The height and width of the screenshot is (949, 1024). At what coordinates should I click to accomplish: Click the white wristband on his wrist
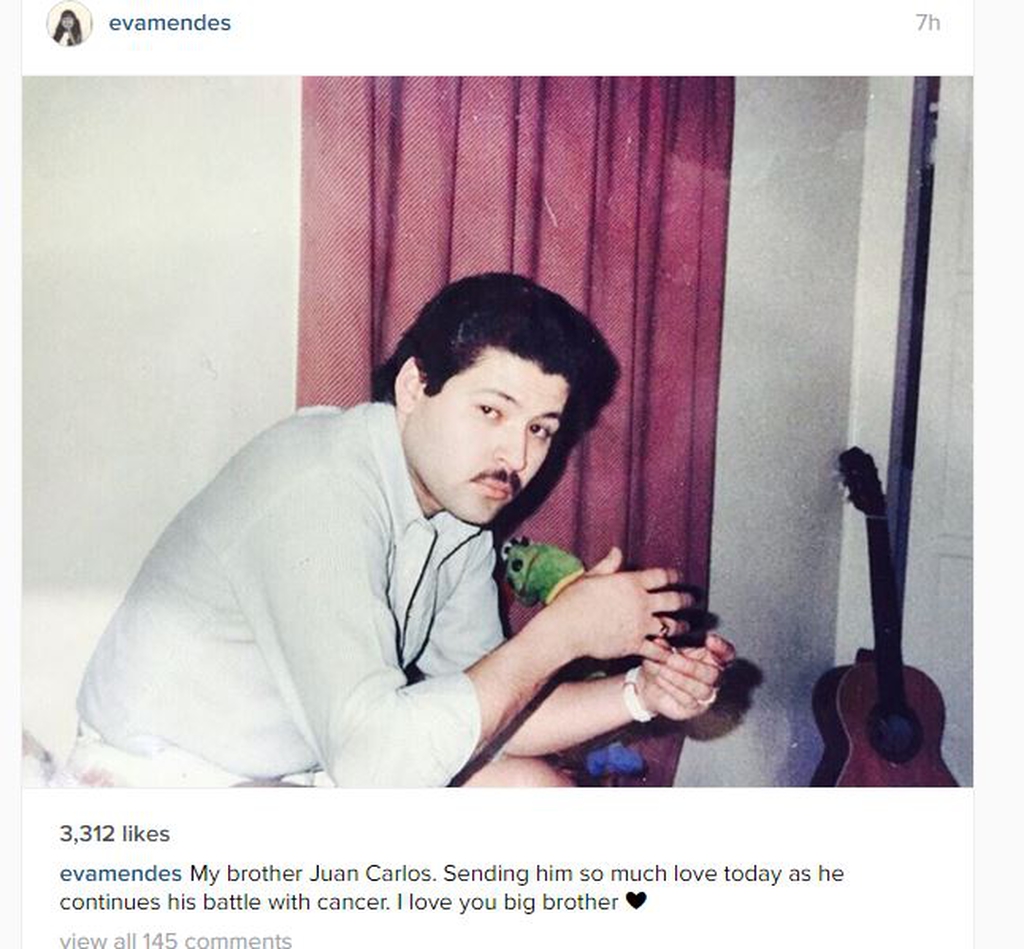click(635, 694)
